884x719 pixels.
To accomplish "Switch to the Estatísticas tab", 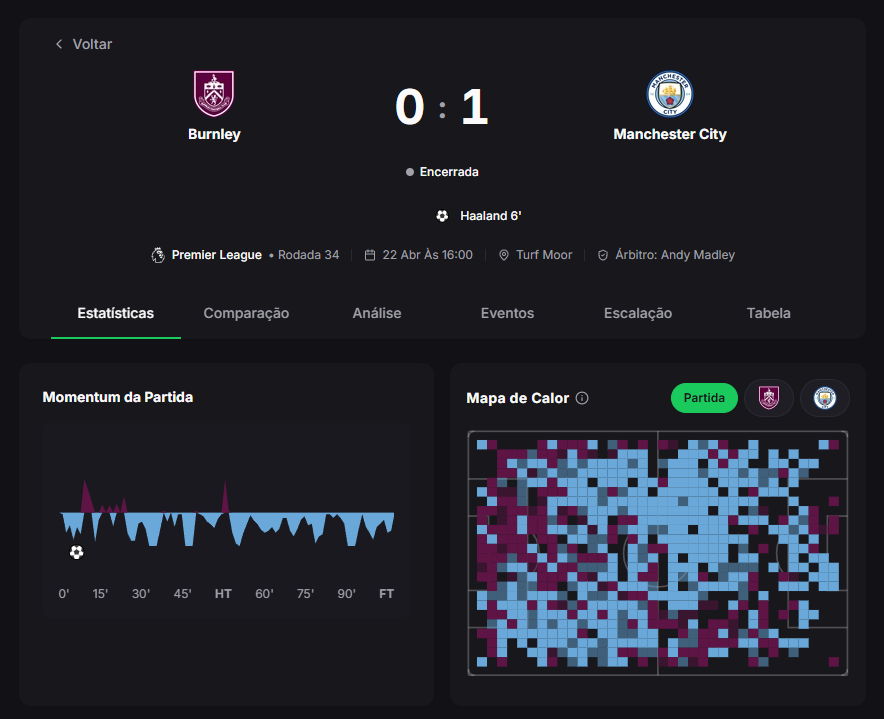I will click(x=116, y=313).
